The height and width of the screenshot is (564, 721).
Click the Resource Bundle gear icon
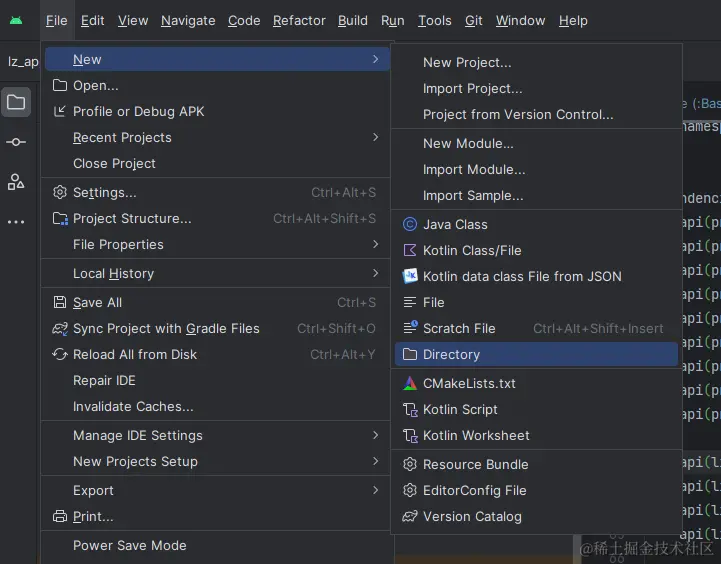pyautogui.click(x=409, y=465)
